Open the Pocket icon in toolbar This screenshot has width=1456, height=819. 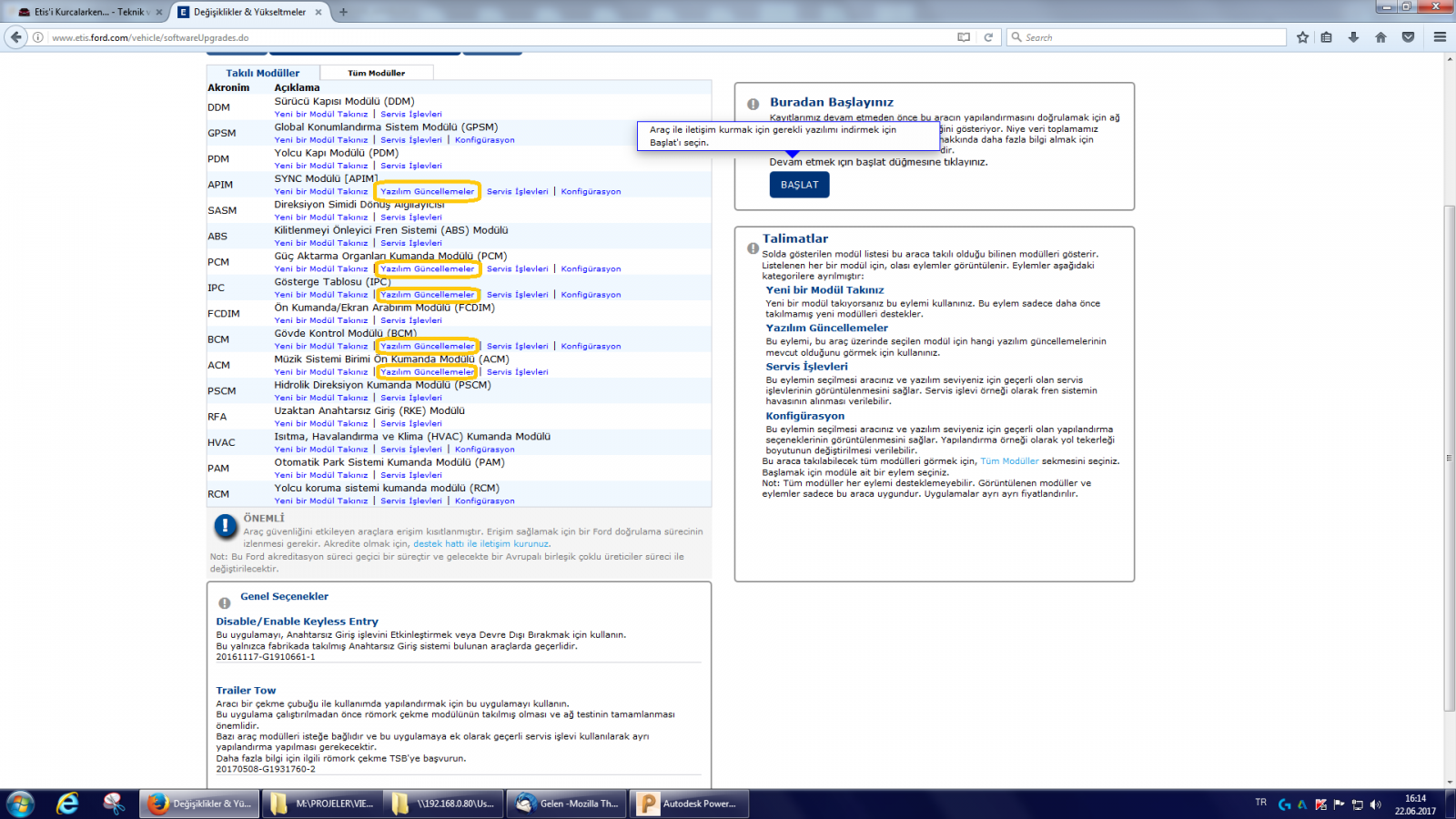coord(1408,37)
